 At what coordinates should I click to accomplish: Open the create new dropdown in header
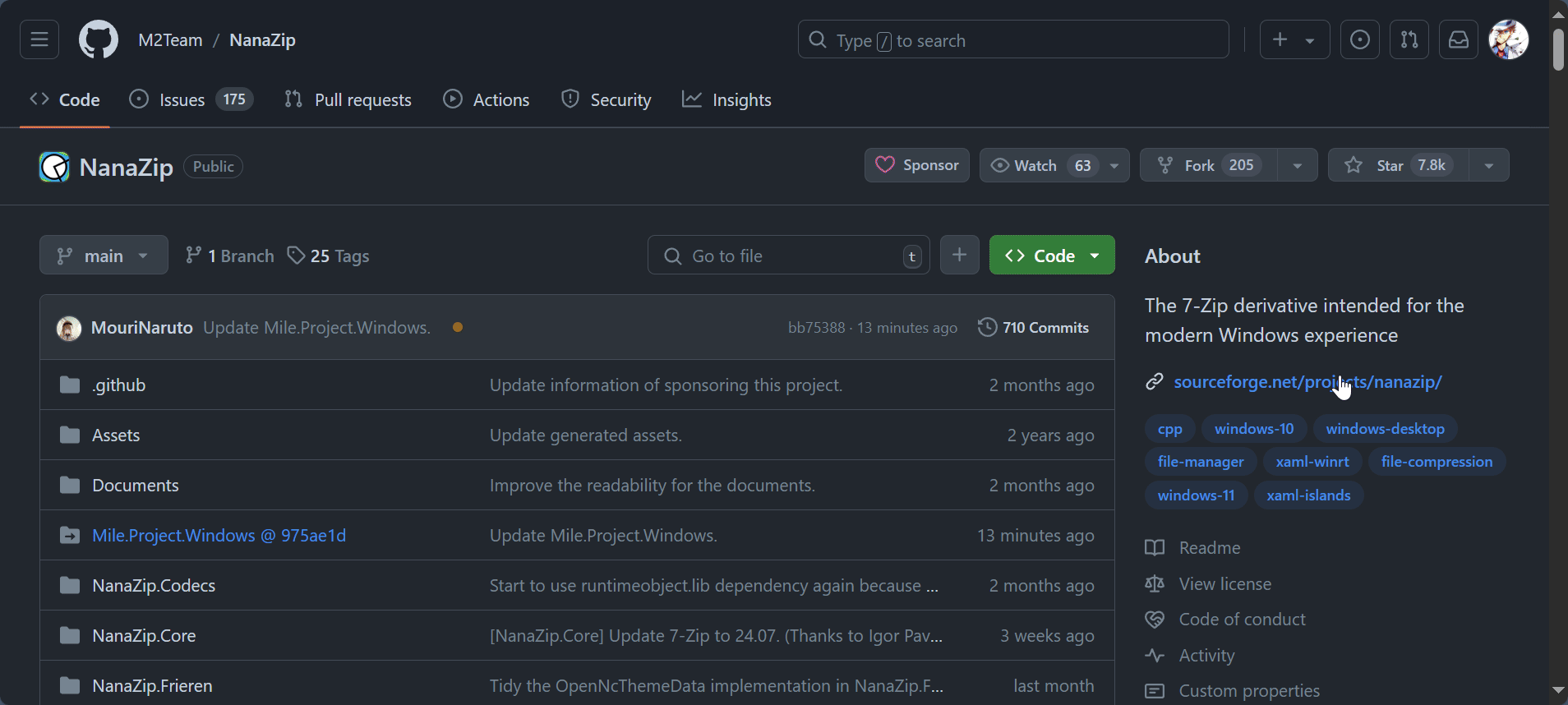[x=1294, y=39]
